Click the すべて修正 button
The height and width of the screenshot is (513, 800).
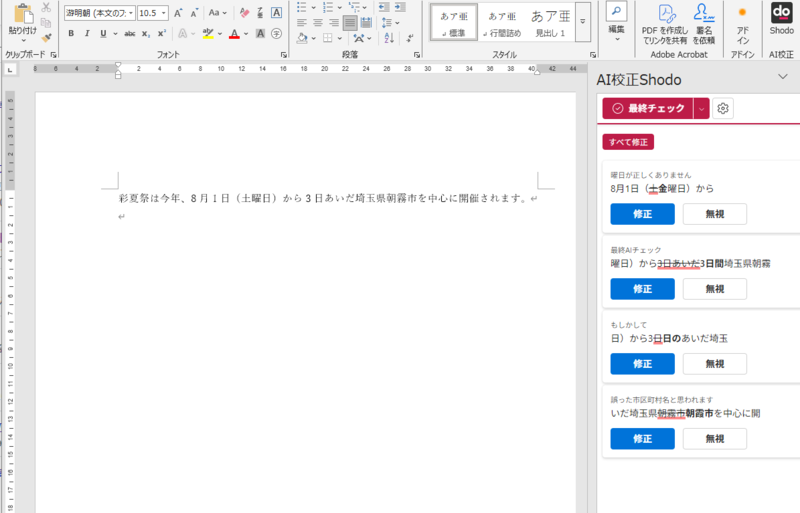628,142
